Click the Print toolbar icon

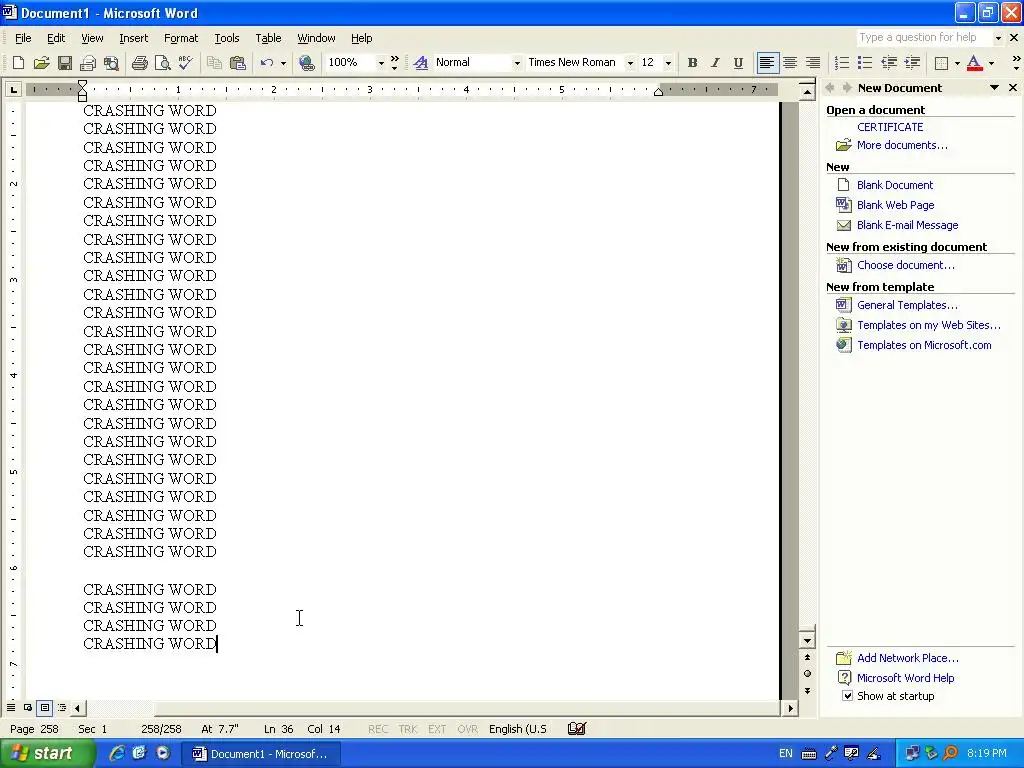click(x=140, y=63)
